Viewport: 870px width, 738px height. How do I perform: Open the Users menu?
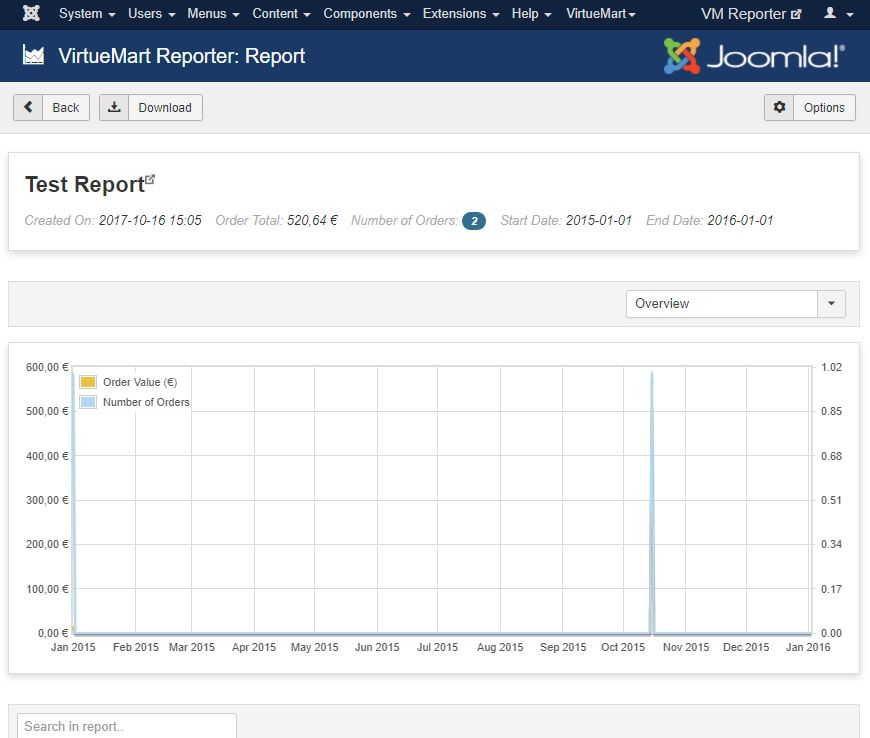click(151, 14)
